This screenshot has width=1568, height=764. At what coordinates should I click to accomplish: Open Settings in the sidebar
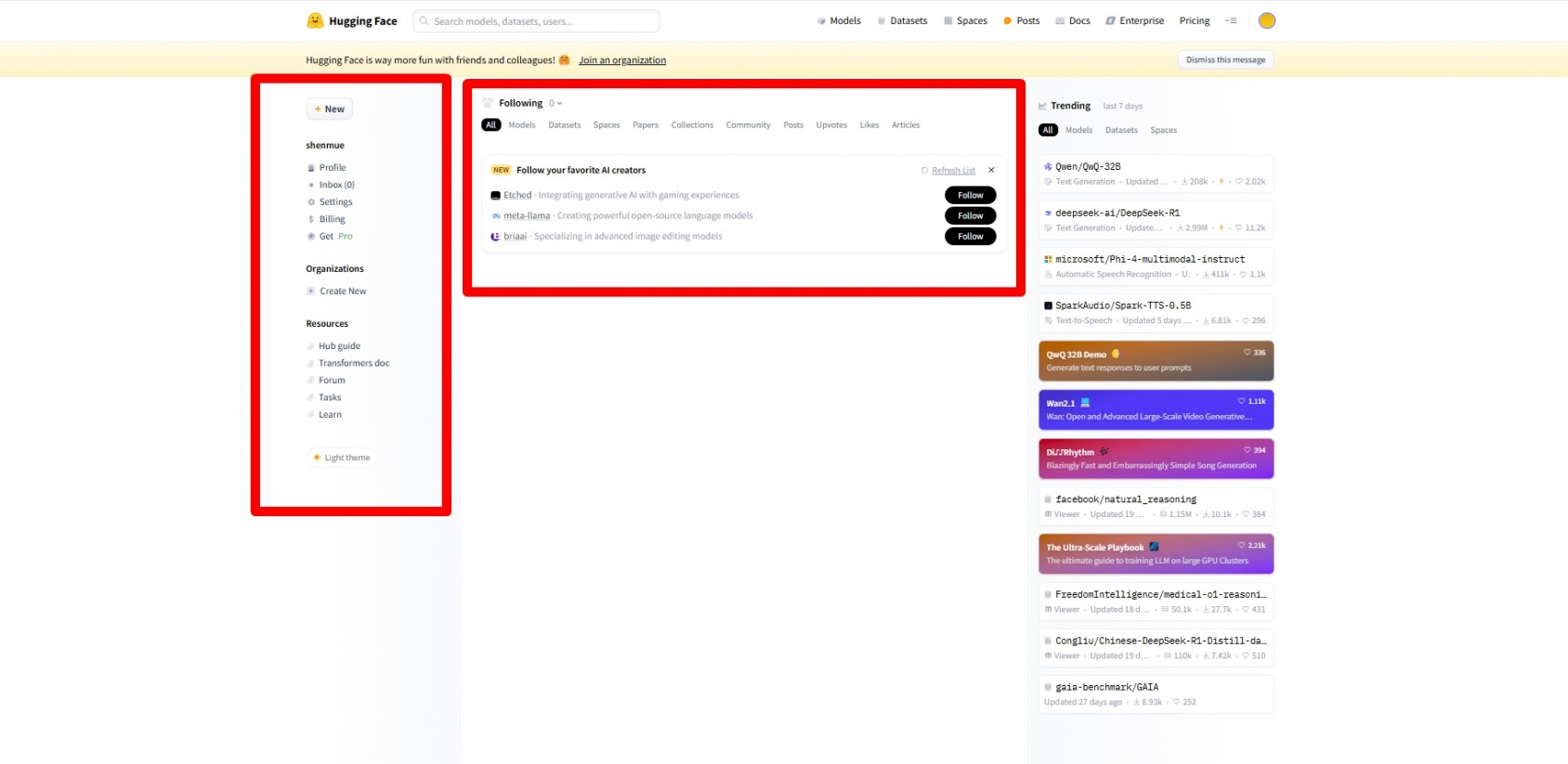pyautogui.click(x=330, y=201)
